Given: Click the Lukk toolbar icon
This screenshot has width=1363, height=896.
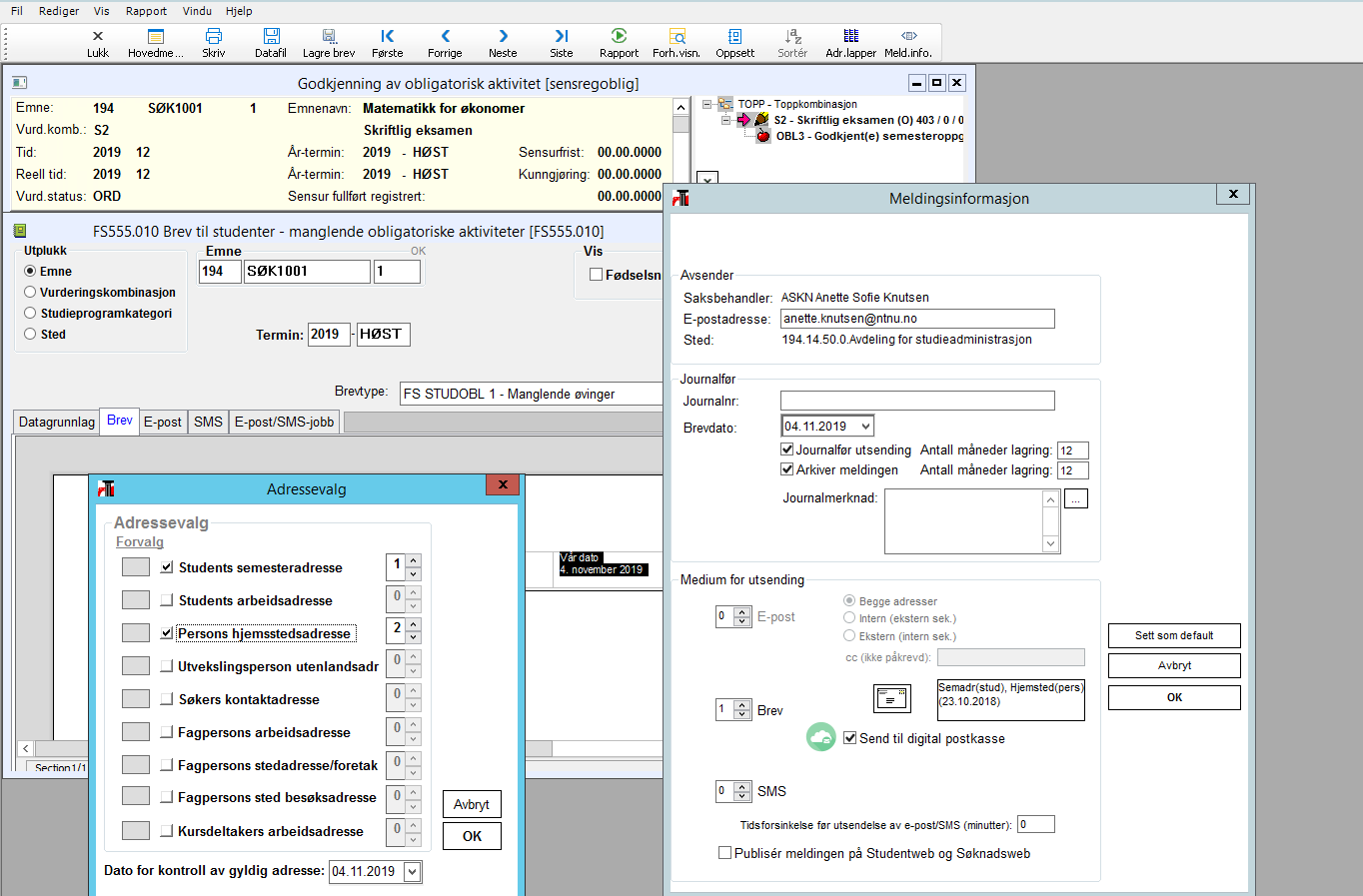Looking at the screenshot, I should (x=98, y=36).
